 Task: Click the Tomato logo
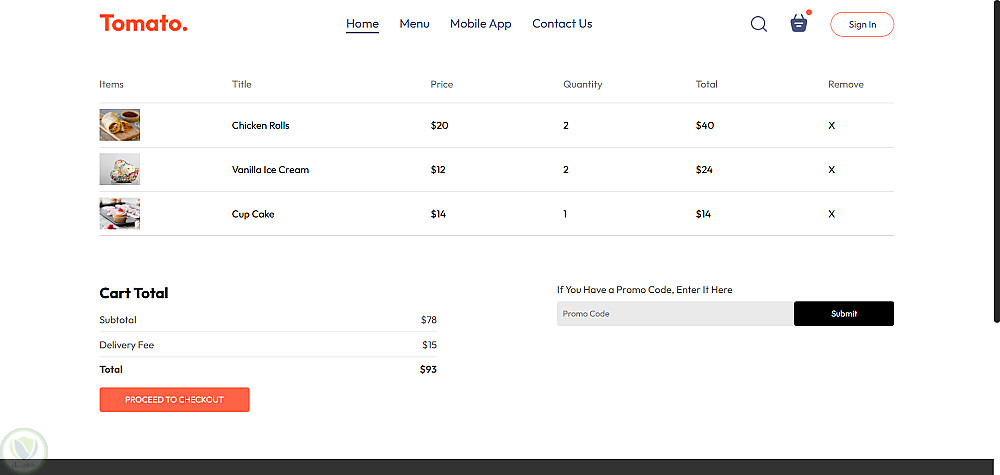tap(143, 23)
